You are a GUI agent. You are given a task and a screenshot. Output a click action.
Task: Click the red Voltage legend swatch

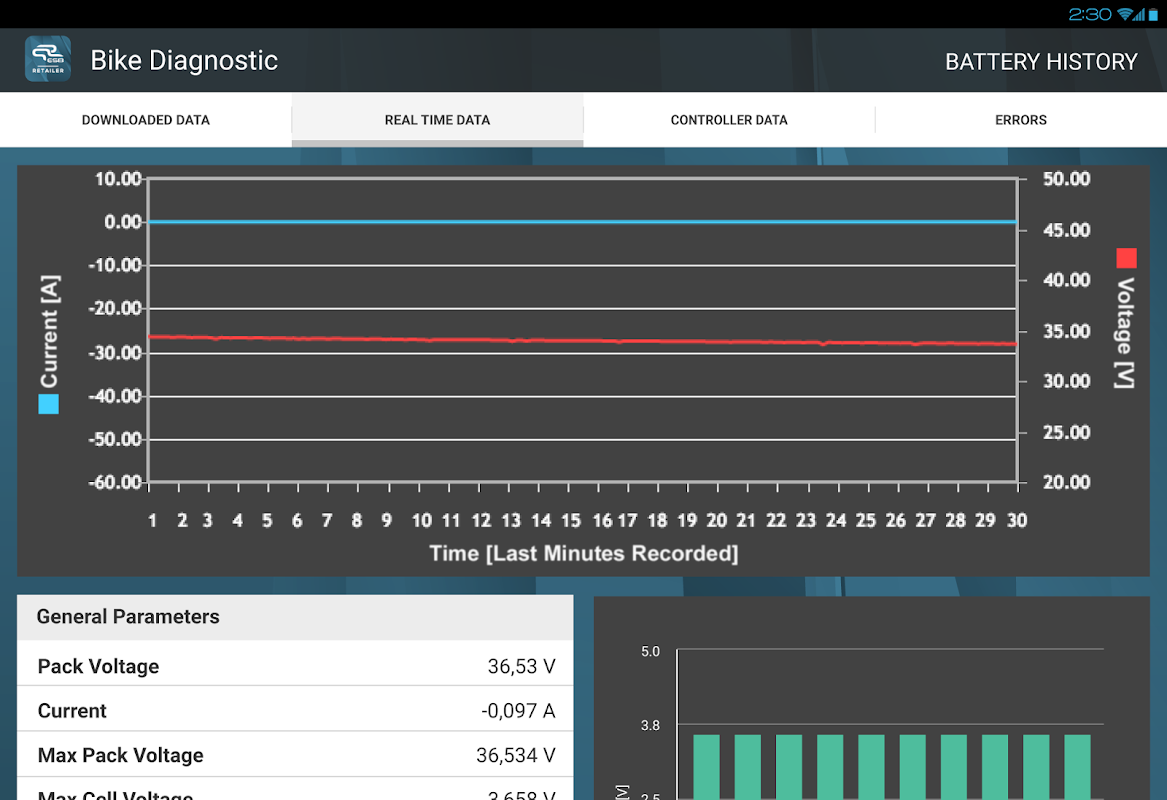pos(1126,258)
